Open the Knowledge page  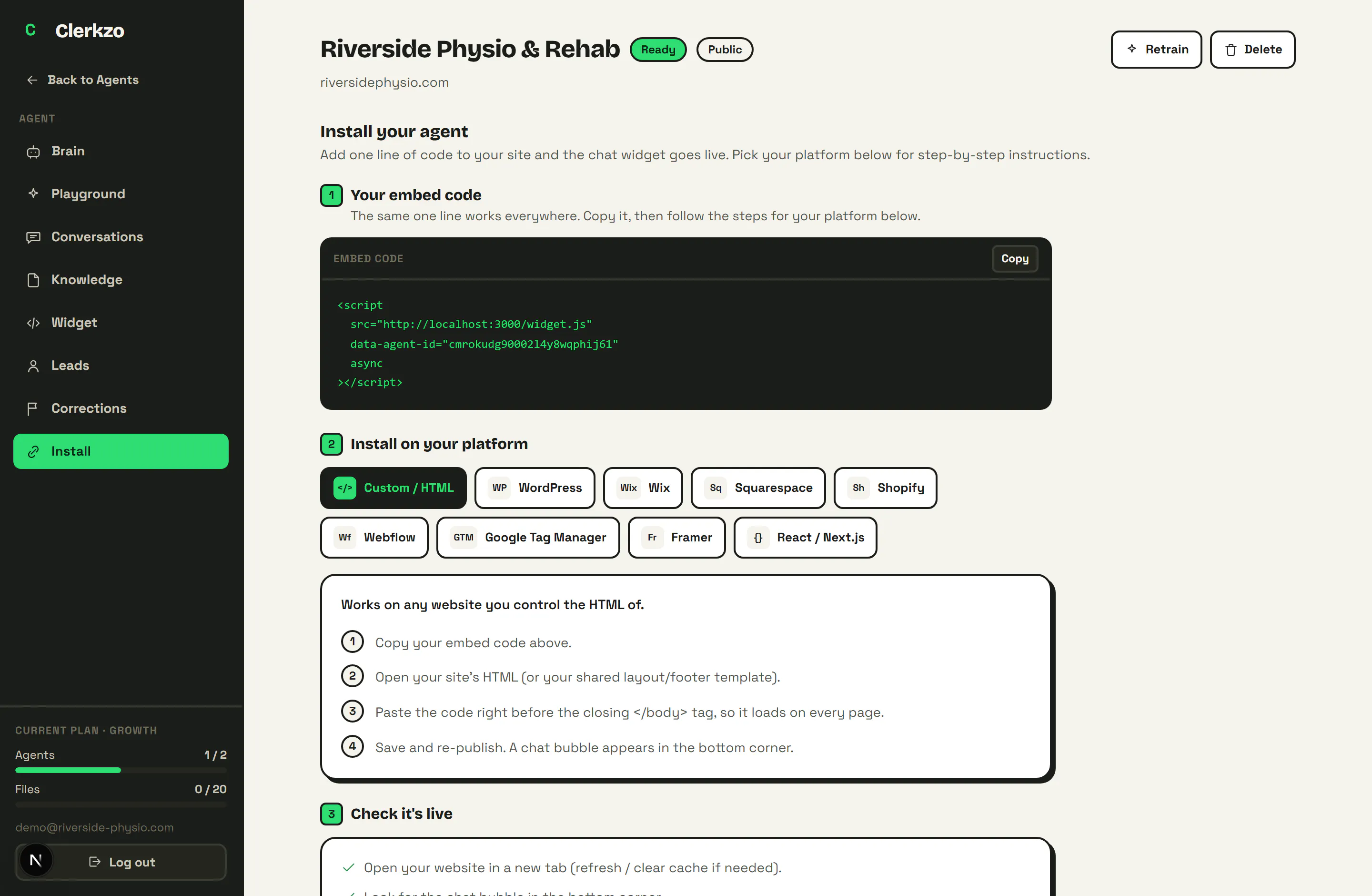point(121,280)
